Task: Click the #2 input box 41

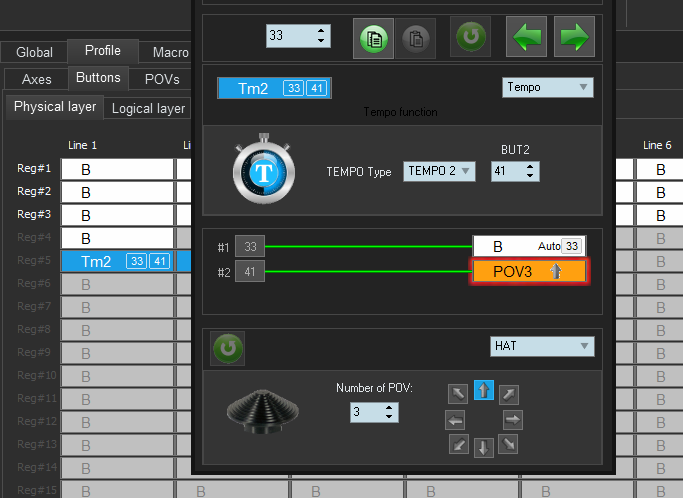Action: tap(250, 272)
